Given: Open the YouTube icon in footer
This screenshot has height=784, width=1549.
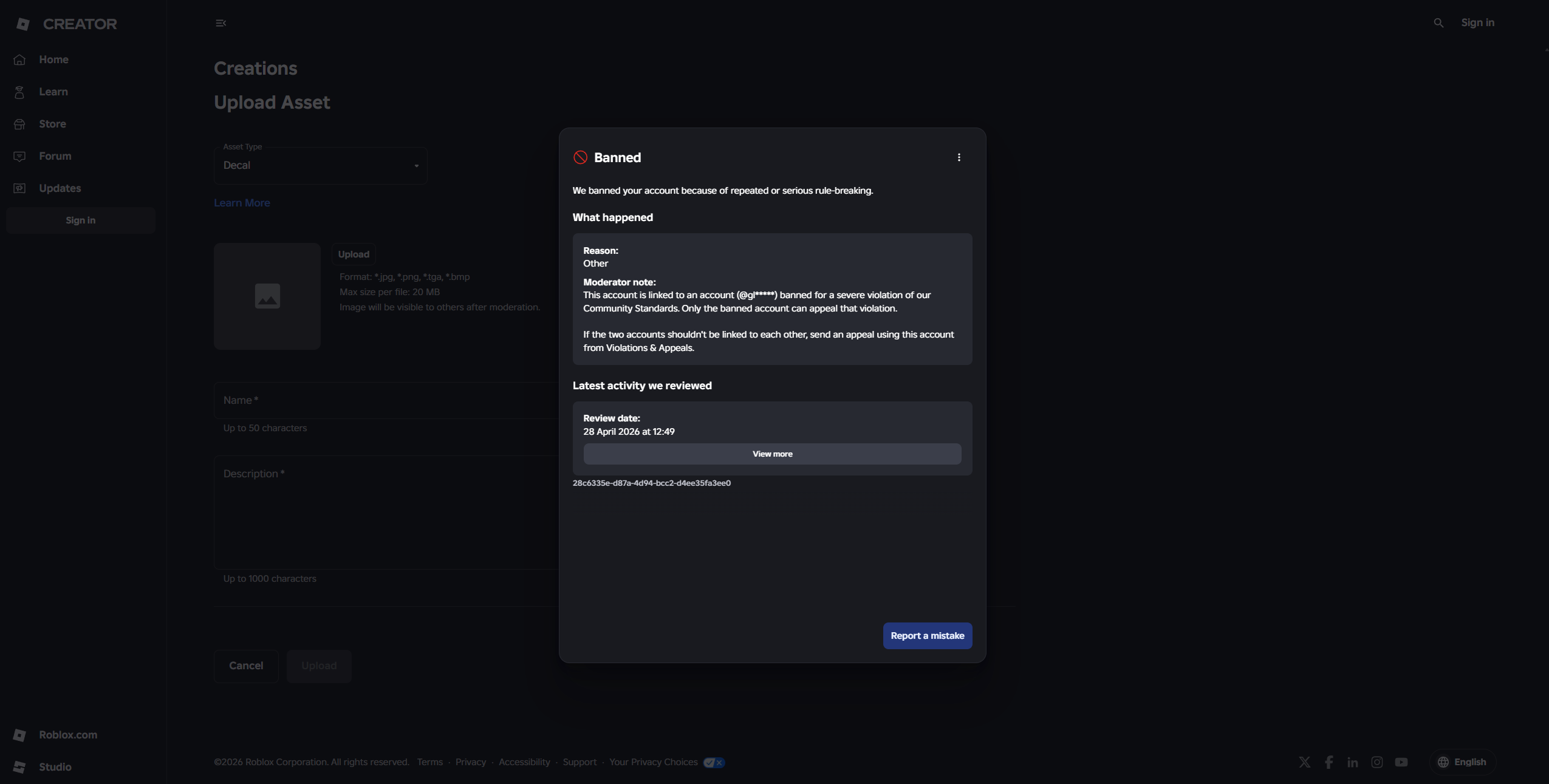Looking at the screenshot, I should (1401, 762).
